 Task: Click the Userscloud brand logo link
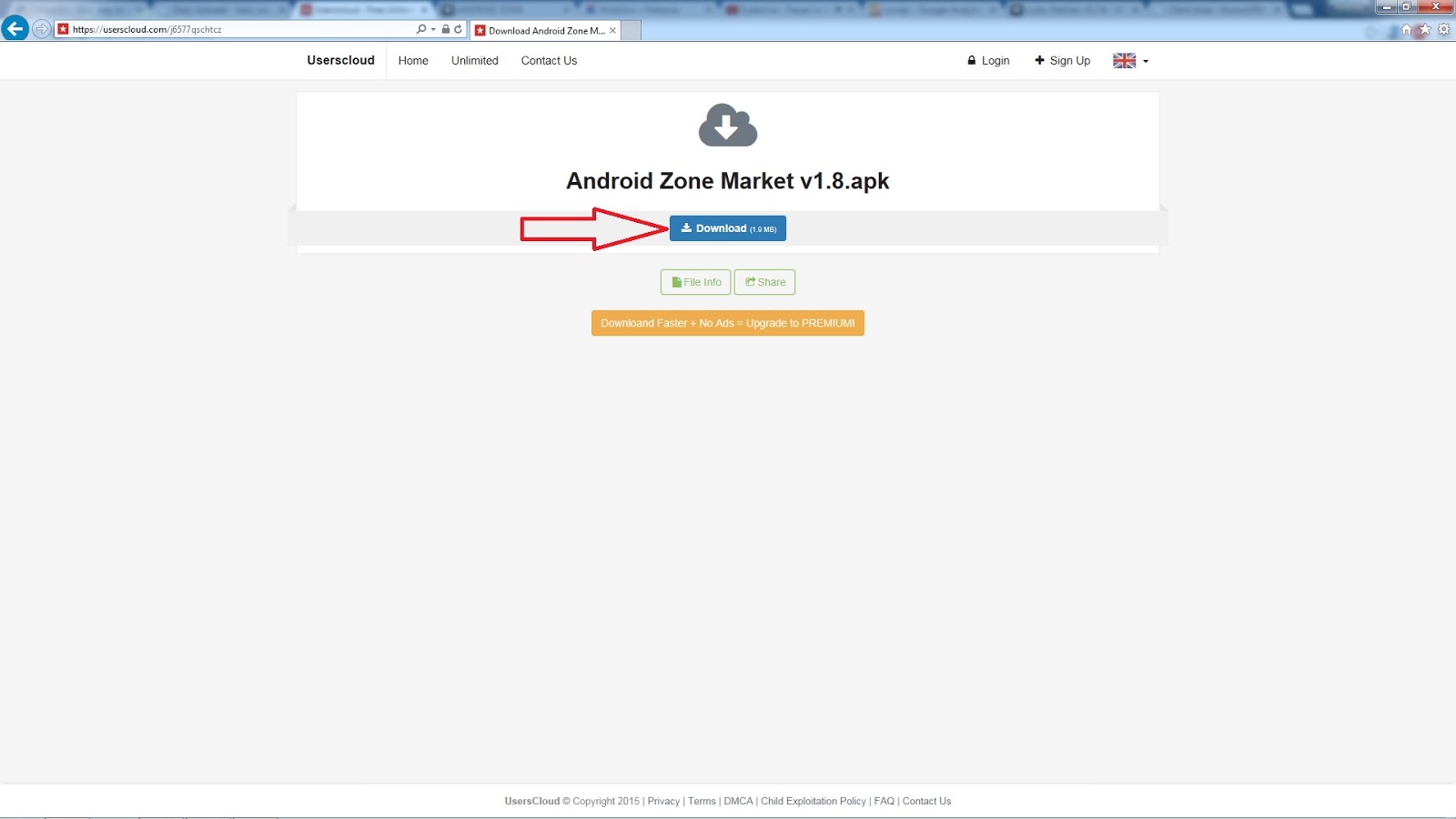340,60
